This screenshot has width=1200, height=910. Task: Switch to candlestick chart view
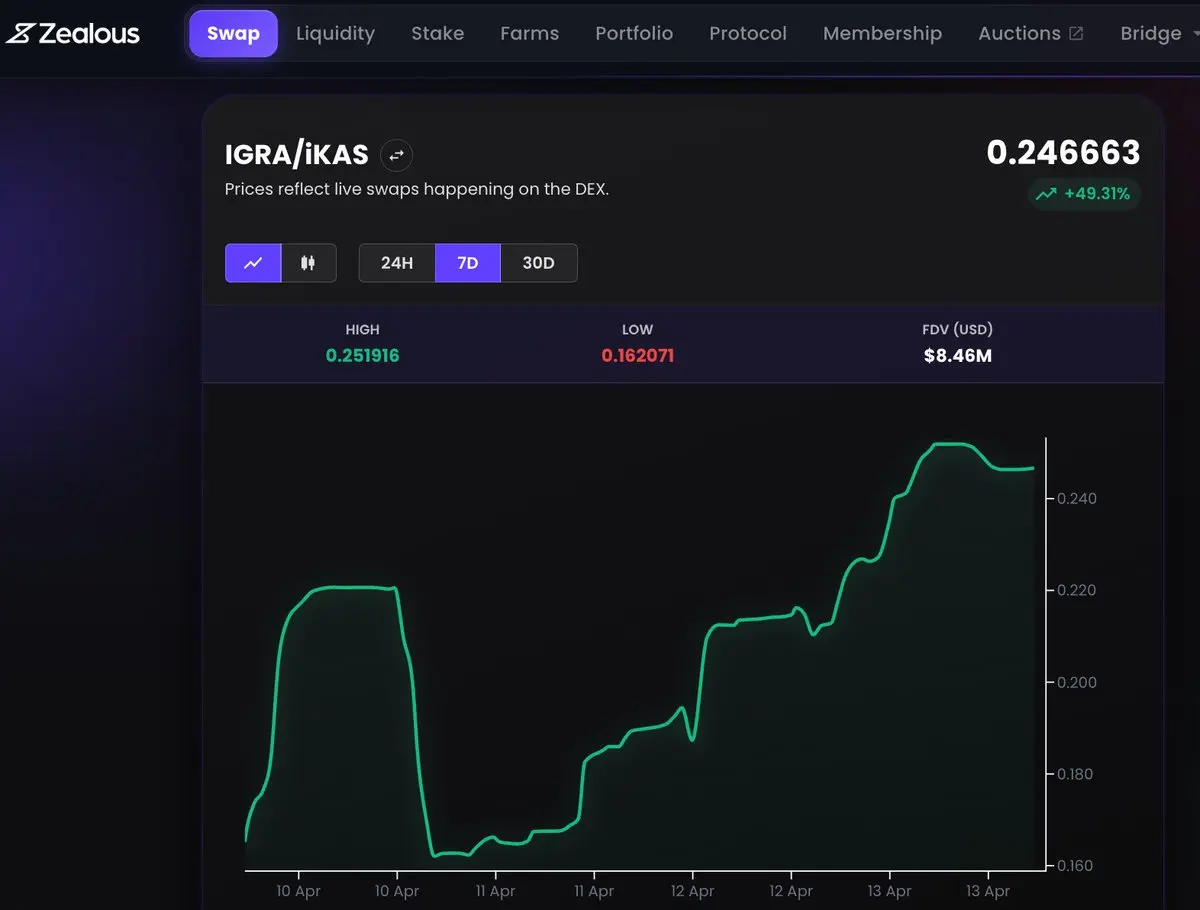point(308,263)
